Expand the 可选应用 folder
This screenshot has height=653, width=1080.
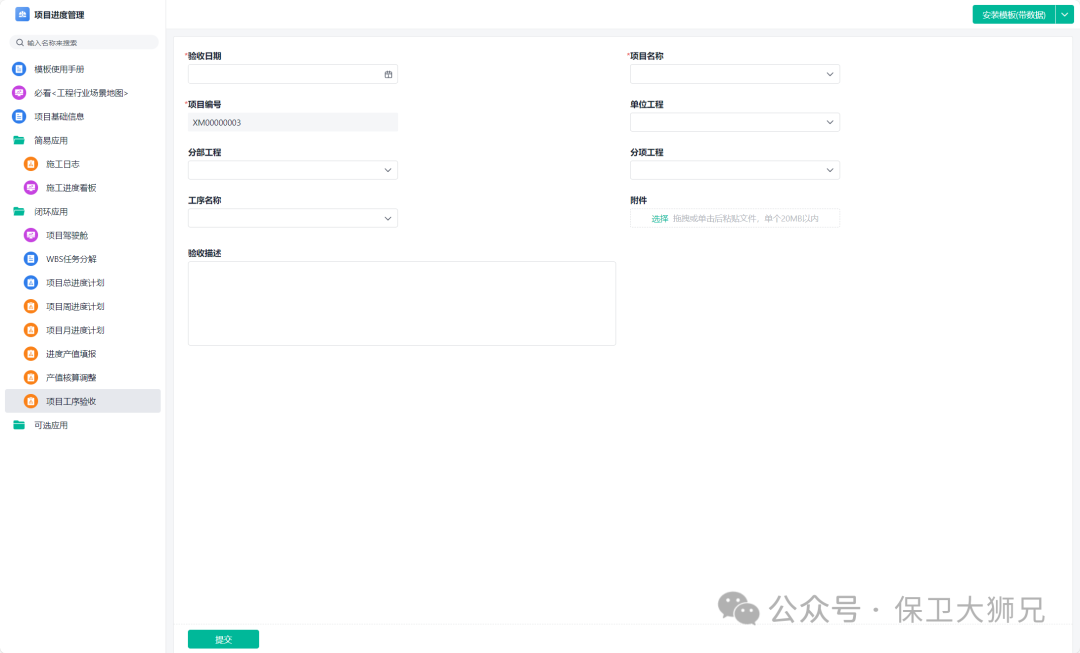(x=19, y=425)
